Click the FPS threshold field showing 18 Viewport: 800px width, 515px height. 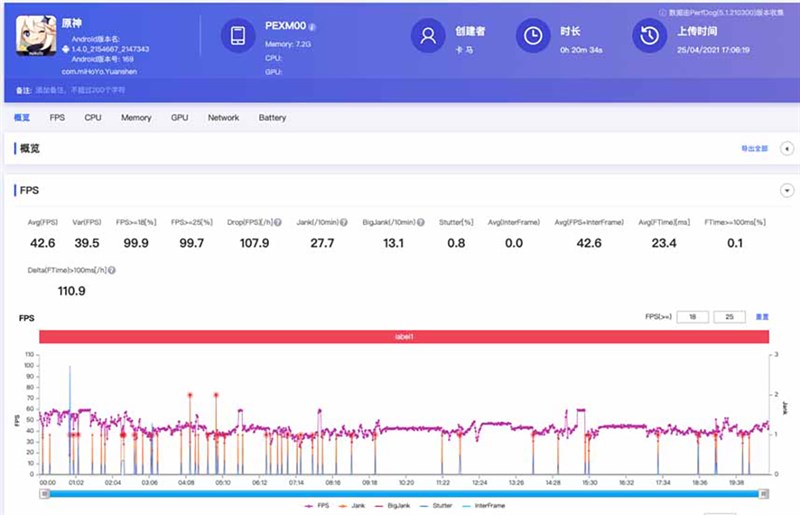692,317
